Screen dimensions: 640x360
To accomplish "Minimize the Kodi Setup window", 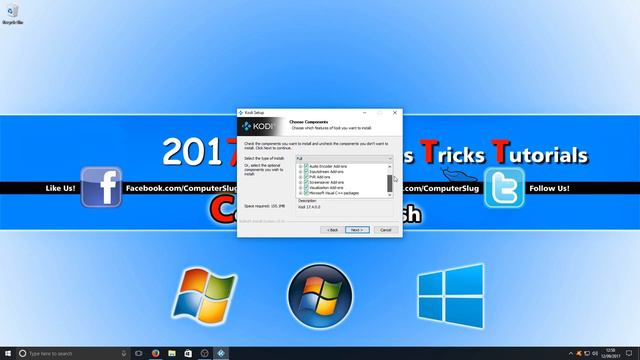I will click(x=364, y=113).
